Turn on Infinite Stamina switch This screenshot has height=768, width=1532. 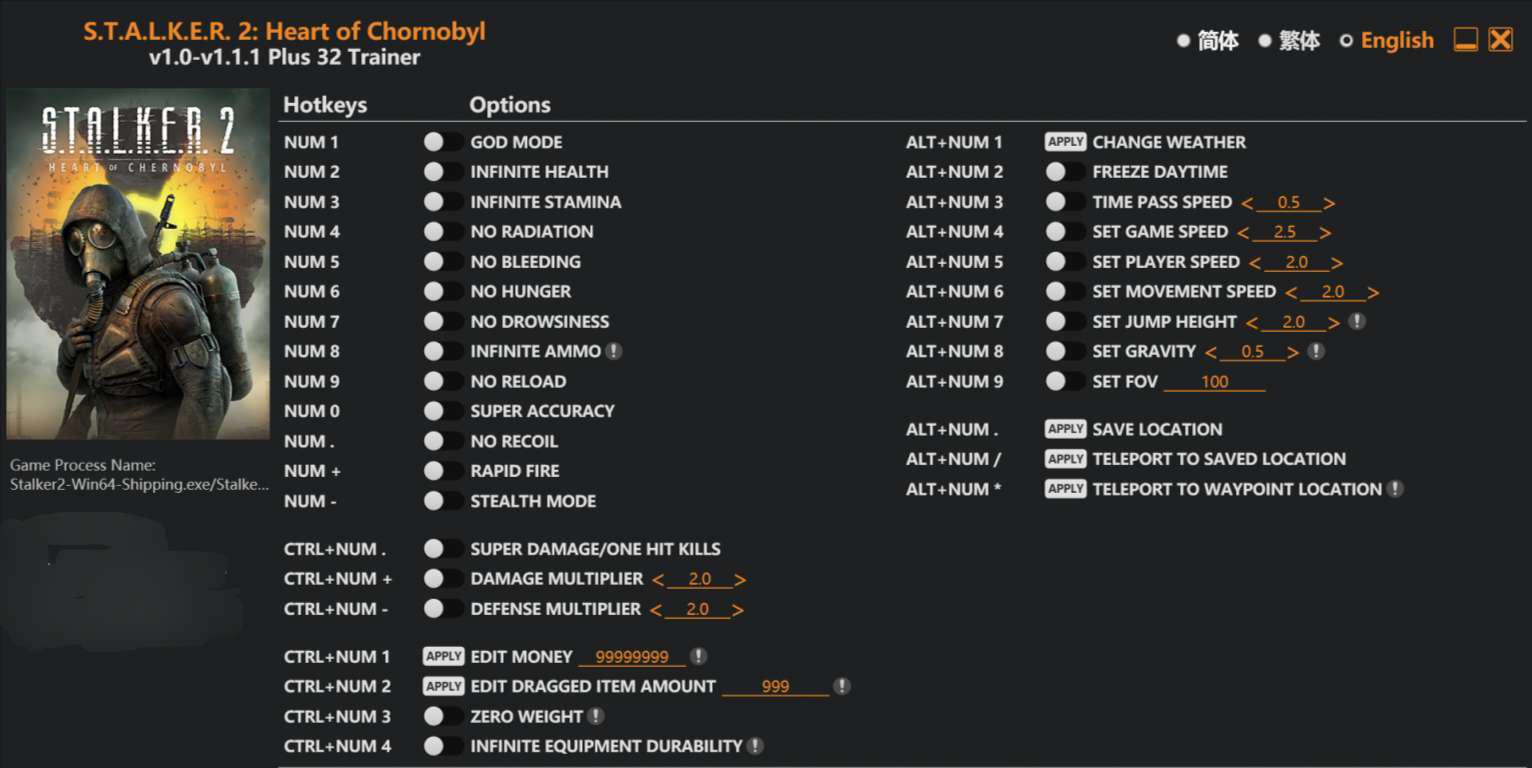(x=443, y=202)
